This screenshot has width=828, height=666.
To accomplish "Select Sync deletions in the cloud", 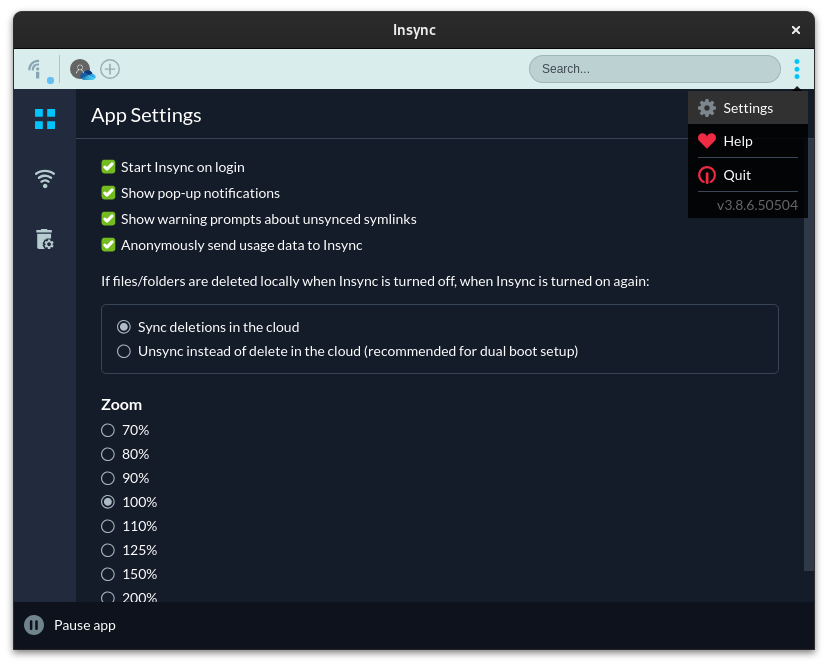I will [124, 326].
